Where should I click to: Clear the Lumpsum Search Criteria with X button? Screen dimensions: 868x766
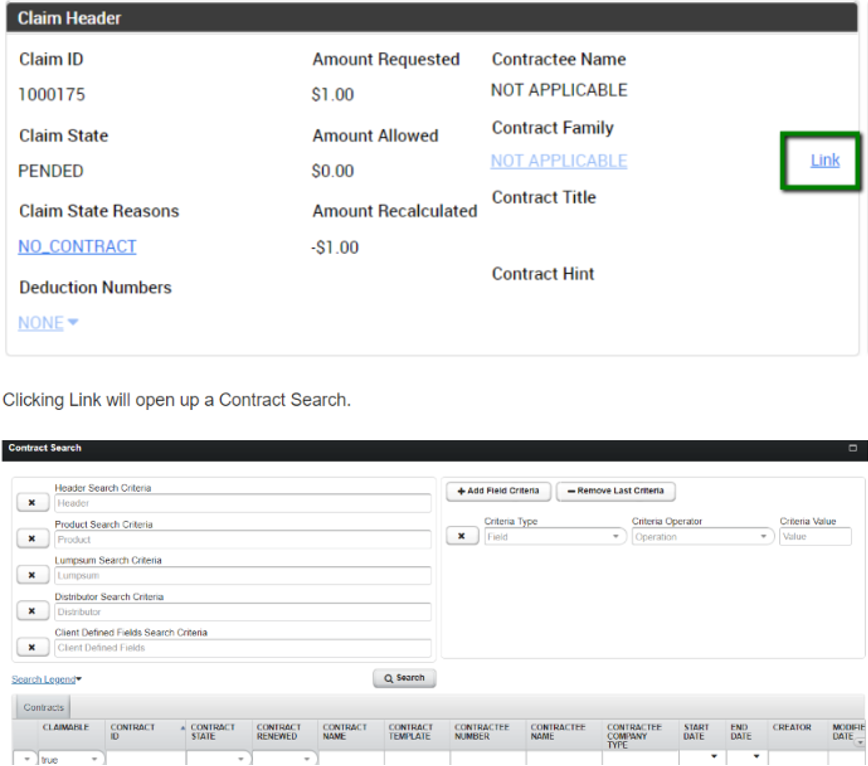point(32,575)
